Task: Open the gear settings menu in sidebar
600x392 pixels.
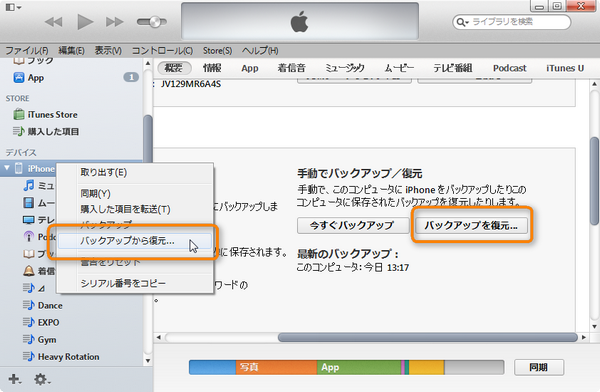Action: [41, 379]
